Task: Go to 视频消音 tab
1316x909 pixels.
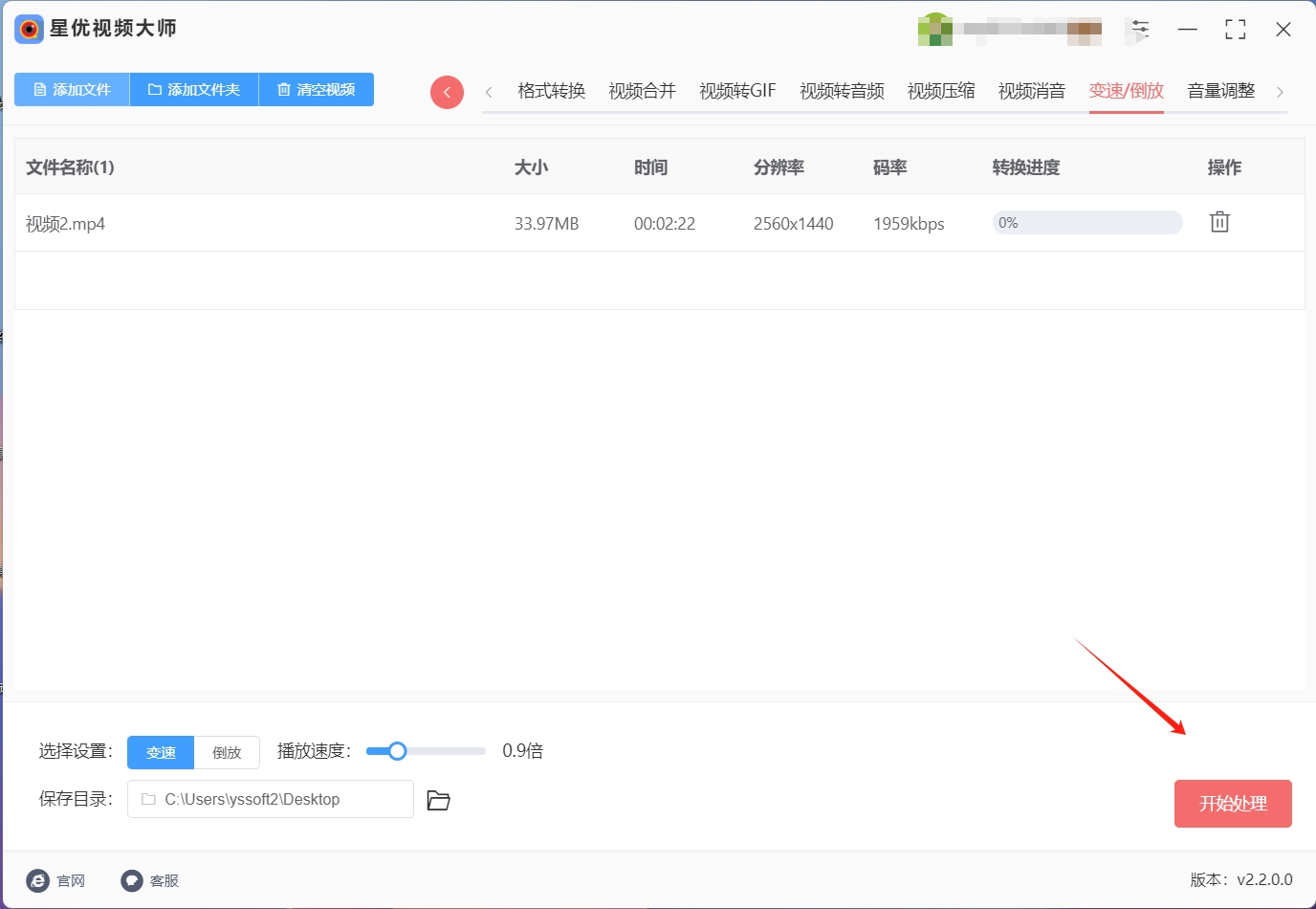Action: tap(1032, 91)
